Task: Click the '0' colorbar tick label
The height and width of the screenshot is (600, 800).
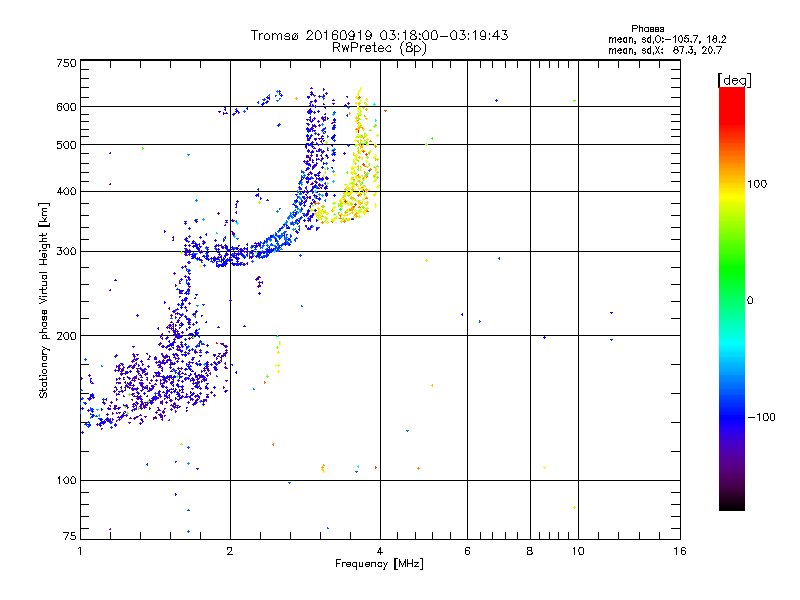Action: [749, 300]
